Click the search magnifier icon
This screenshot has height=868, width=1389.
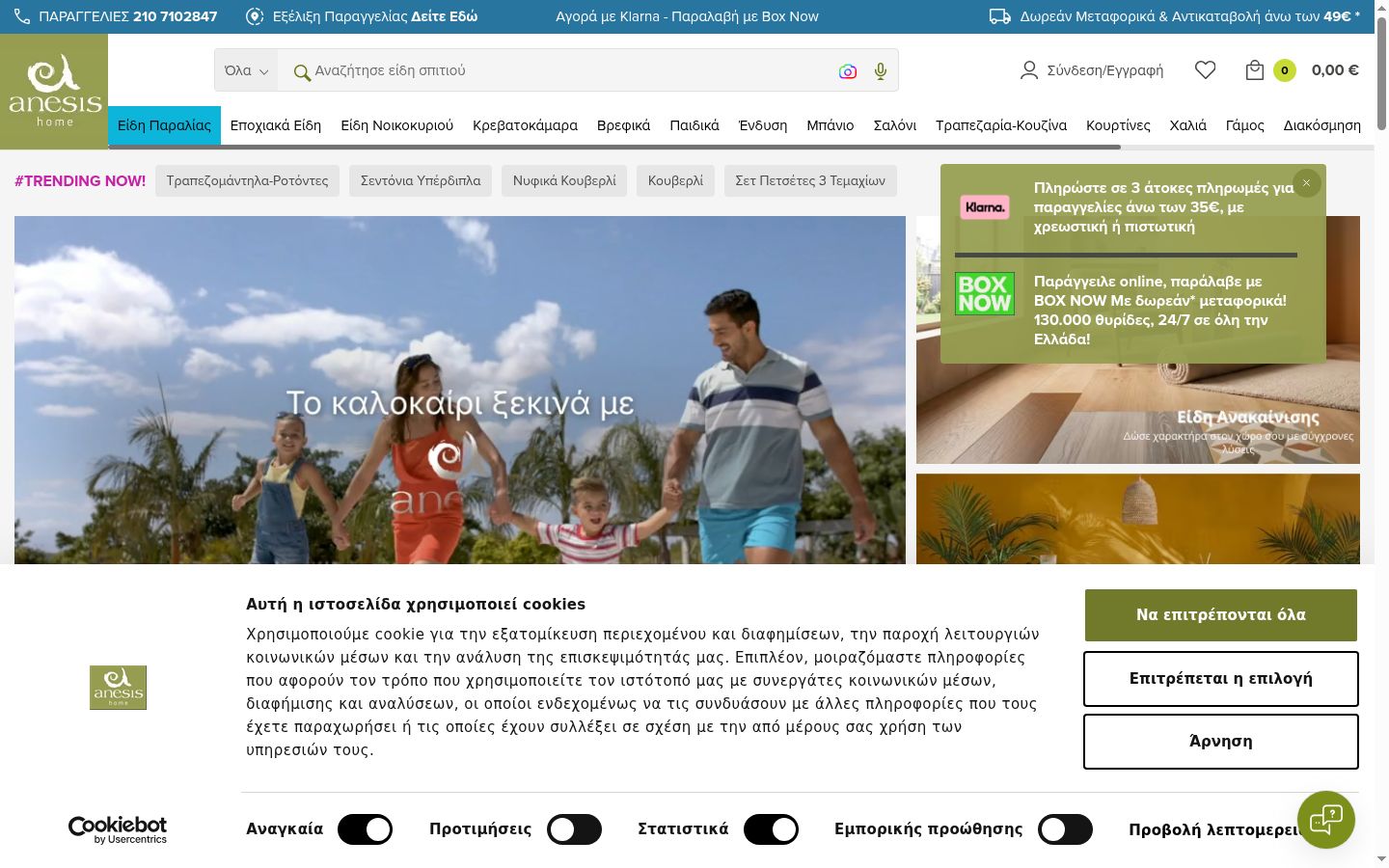point(302,71)
